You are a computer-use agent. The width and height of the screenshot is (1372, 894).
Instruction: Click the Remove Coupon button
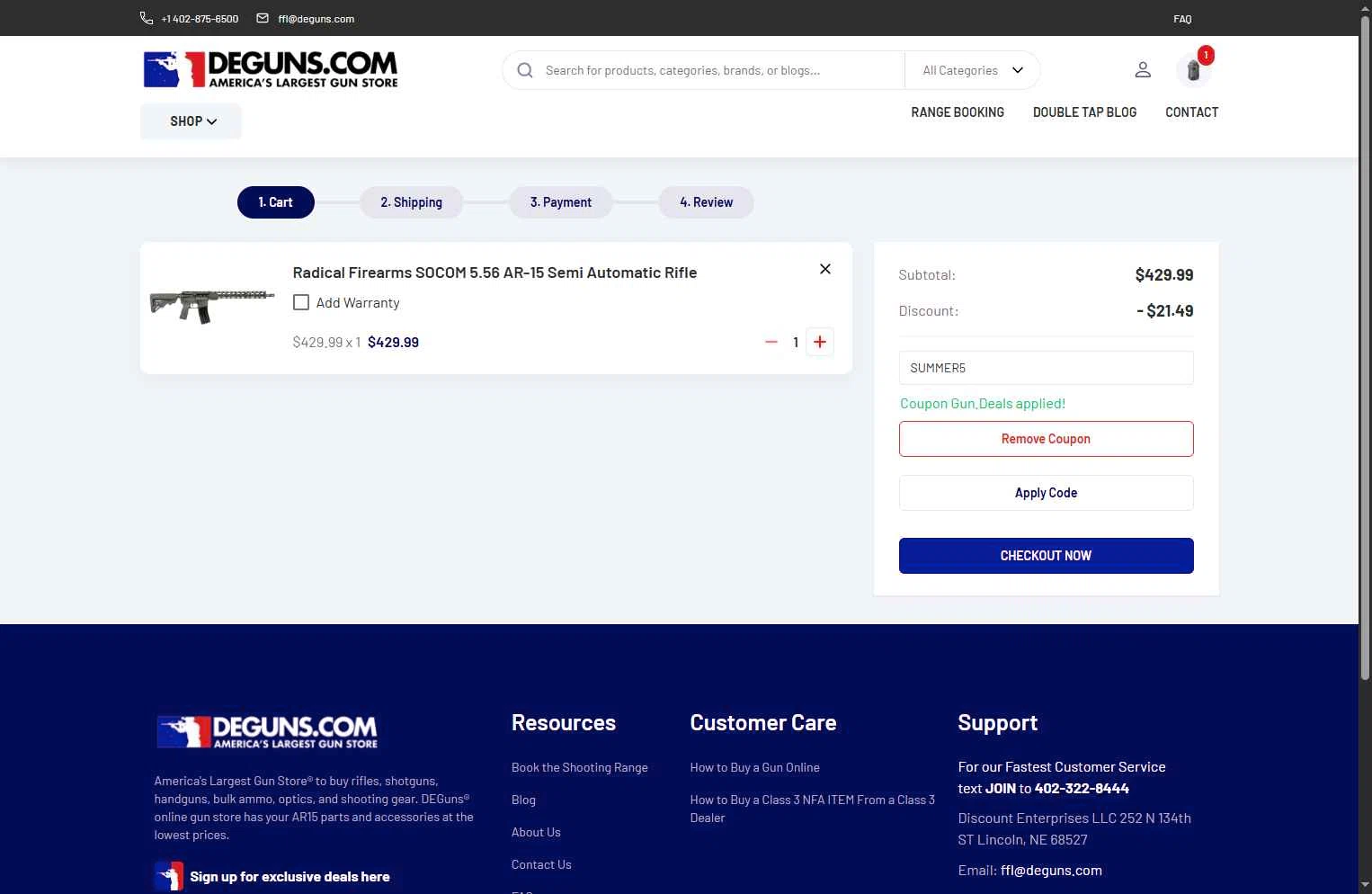click(1047, 439)
